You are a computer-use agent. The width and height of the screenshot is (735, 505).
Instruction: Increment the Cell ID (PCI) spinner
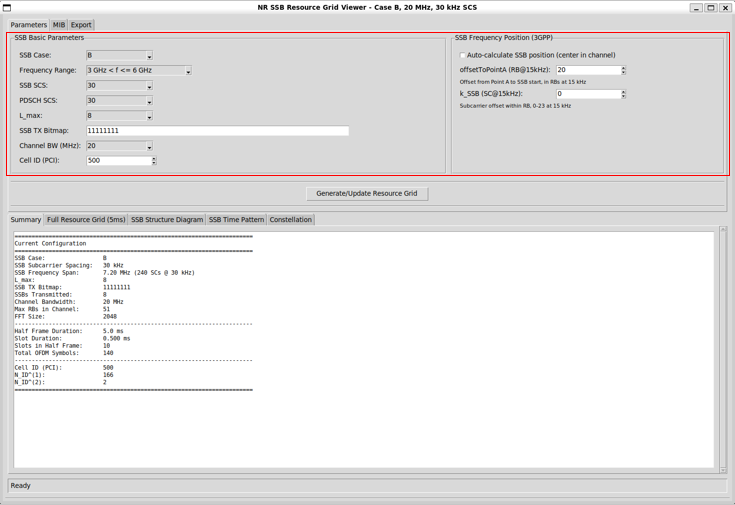point(154,158)
